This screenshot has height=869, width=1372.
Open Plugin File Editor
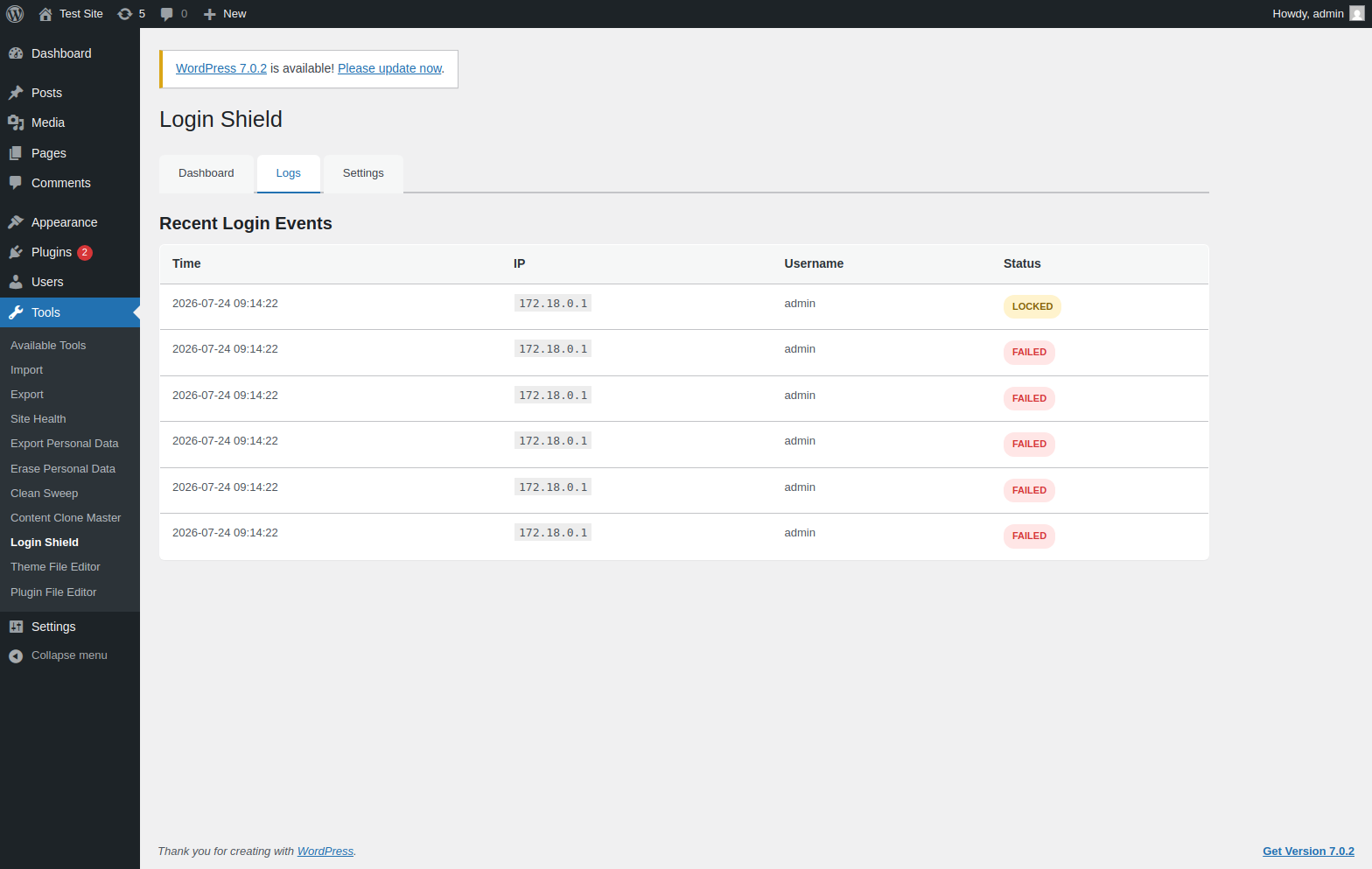pos(53,592)
